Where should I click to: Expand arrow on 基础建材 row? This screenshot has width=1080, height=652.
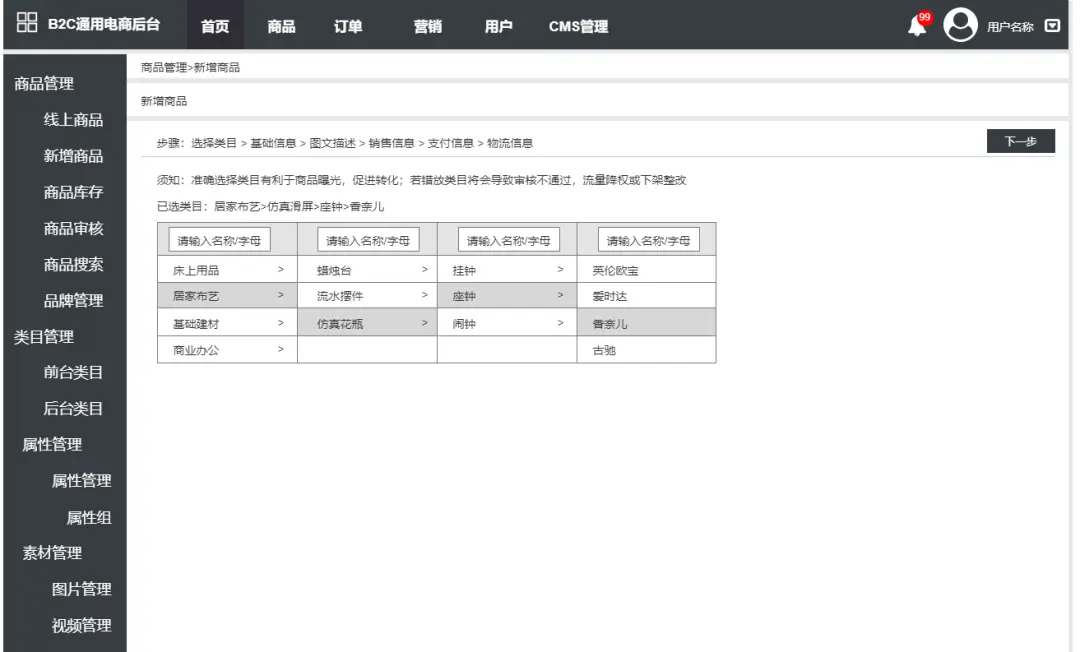[280, 322]
